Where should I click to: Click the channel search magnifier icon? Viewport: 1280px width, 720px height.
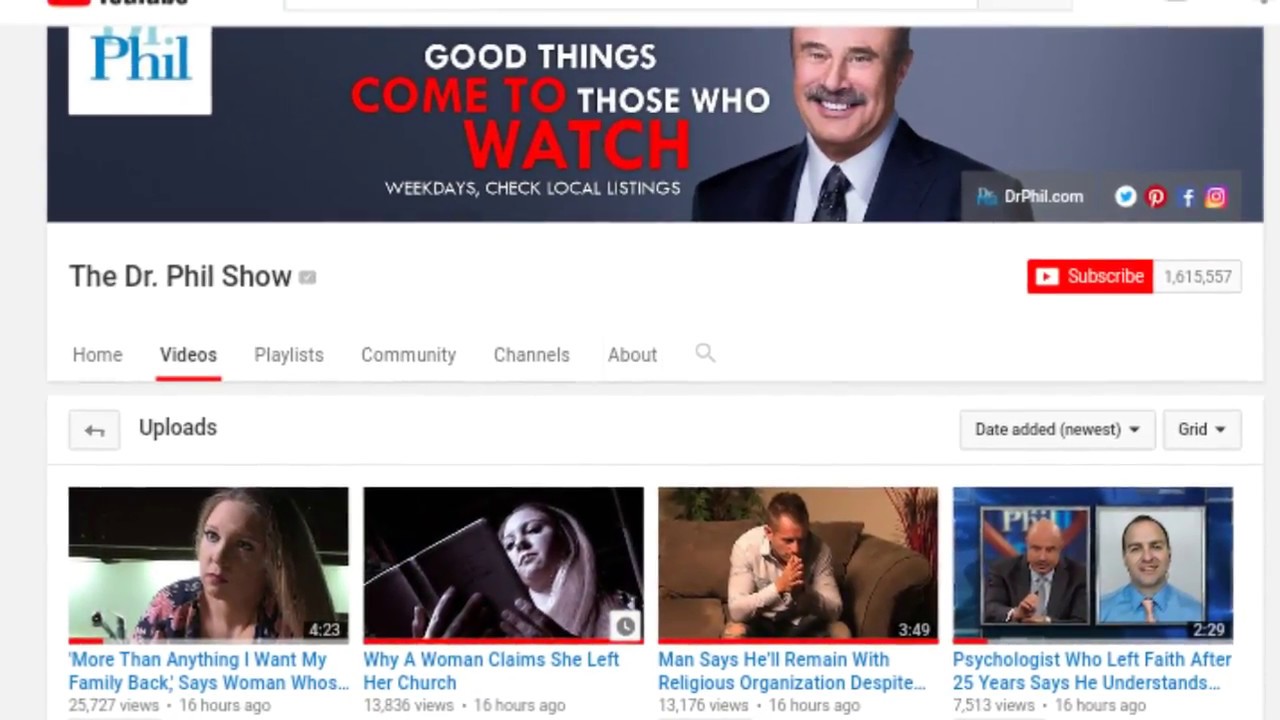click(705, 353)
